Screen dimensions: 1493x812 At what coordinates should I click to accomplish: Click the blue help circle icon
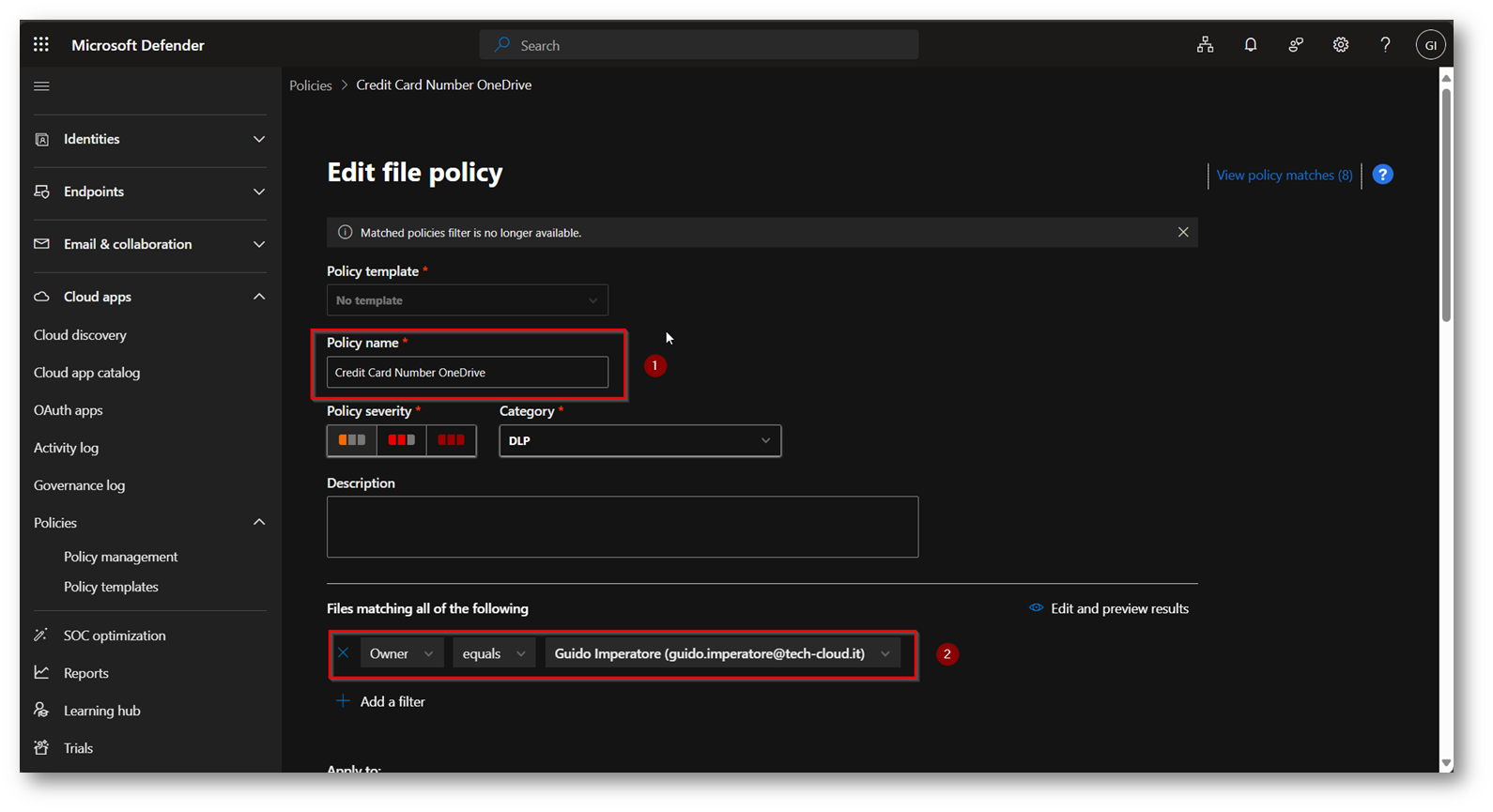tap(1382, 175)
